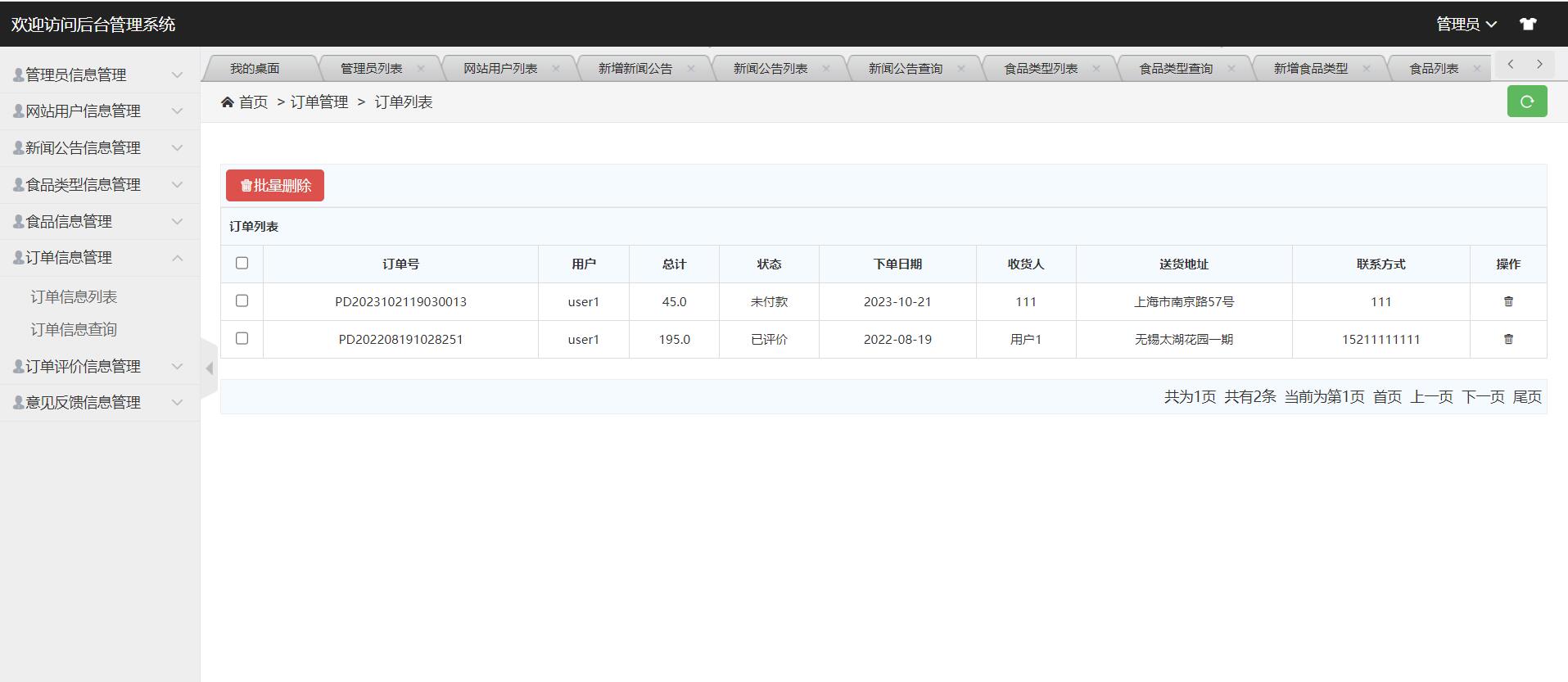
Task: Open the 管理员 account dropdown
Action: [x=1466, y=25]
